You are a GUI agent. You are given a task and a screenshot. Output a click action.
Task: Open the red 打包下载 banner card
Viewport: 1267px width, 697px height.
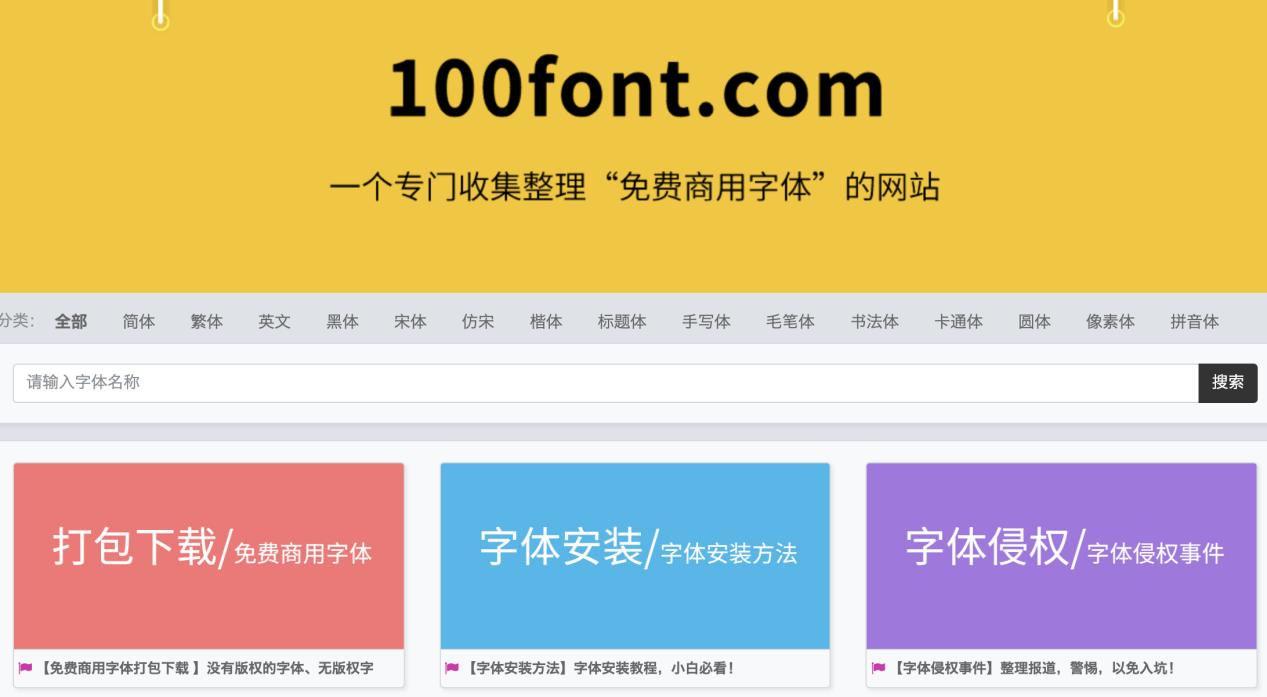tap(209, 555)
